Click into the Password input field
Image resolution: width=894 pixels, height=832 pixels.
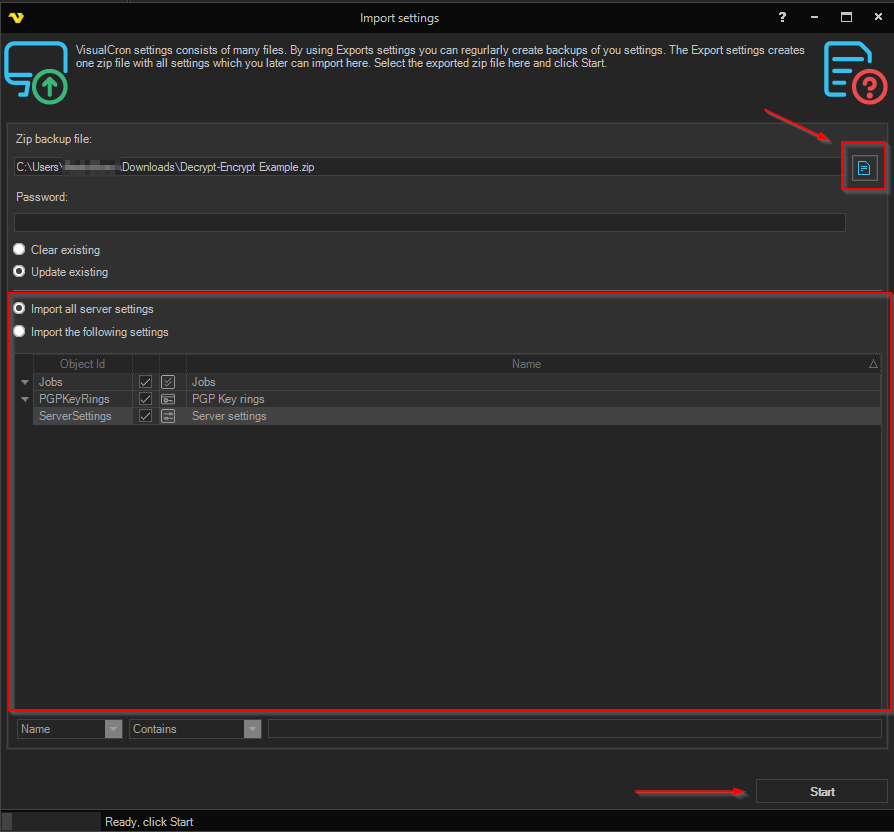tap(429, 222)
